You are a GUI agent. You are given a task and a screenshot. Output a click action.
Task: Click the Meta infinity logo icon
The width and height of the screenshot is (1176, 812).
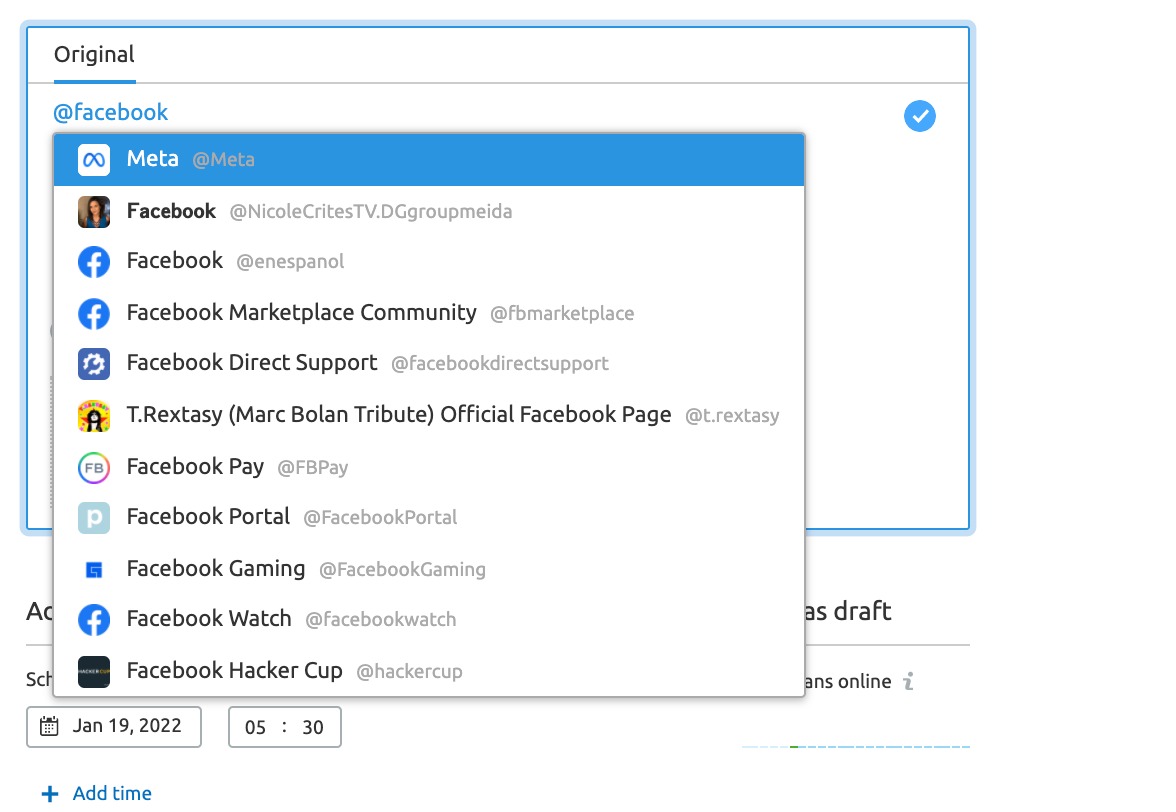(x=94, y=160)
